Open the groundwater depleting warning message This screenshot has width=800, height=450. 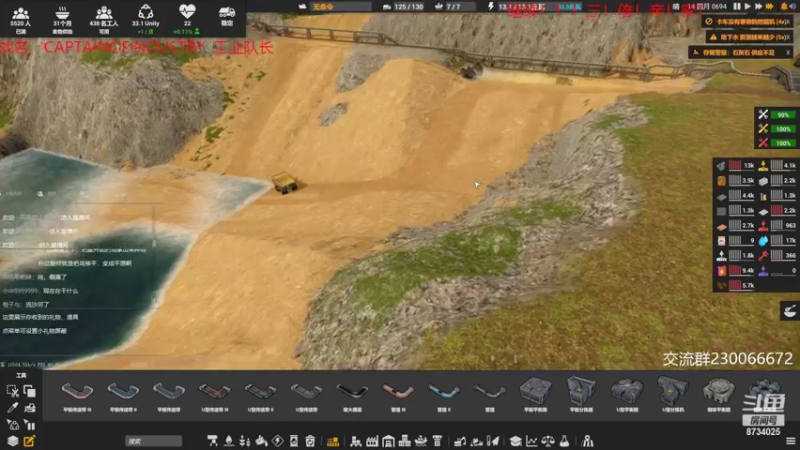(x=748, y=37)
